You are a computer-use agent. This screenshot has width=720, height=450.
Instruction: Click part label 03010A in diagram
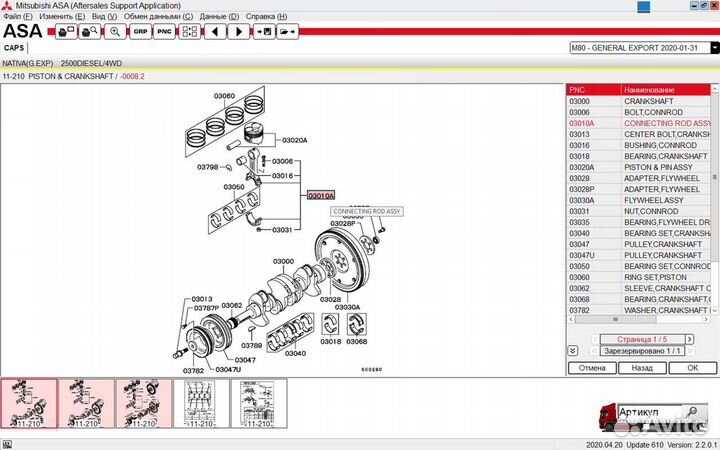pos(321,195)
